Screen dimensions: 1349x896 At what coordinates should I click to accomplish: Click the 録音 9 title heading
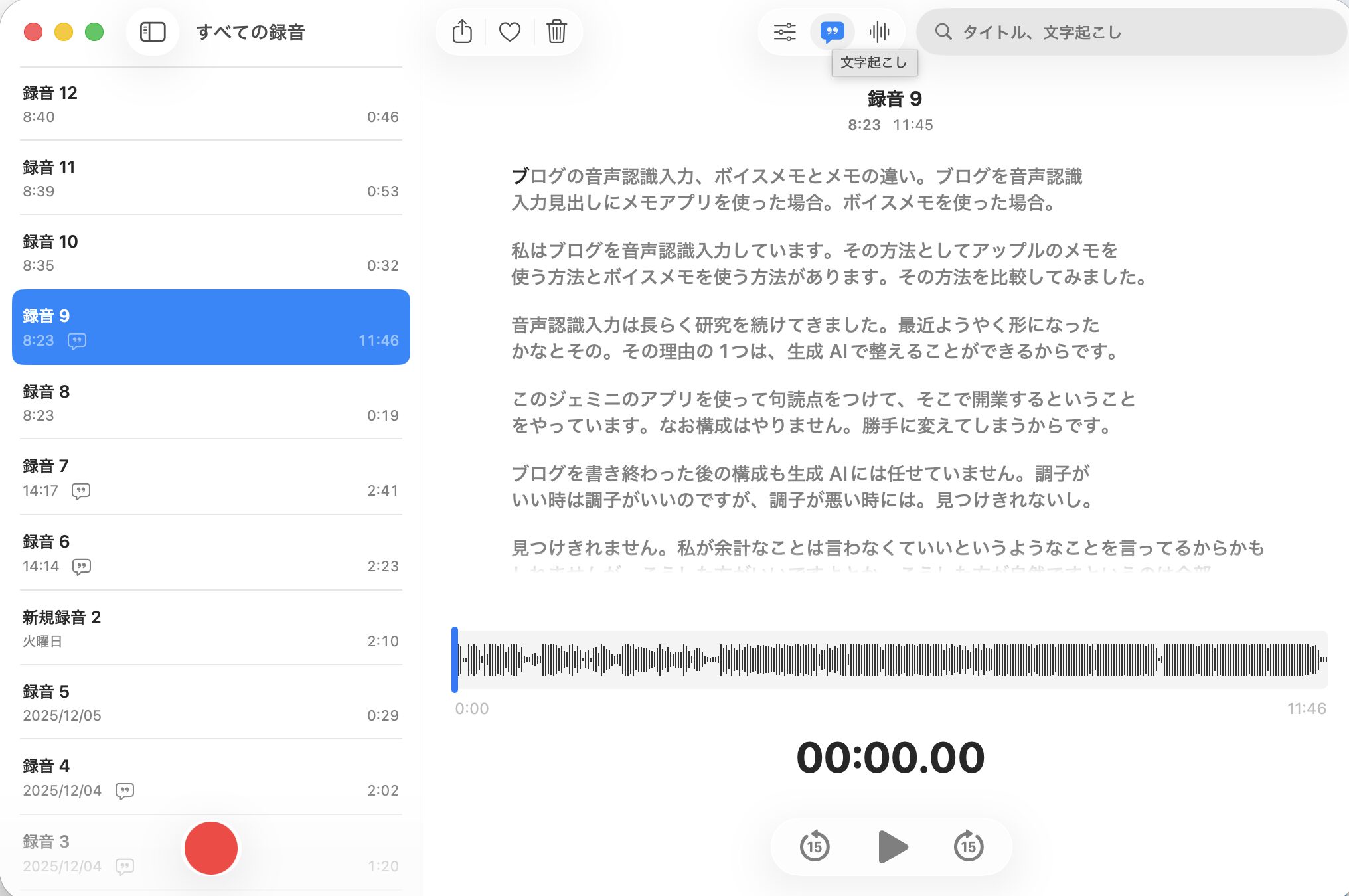coord(894,99)
